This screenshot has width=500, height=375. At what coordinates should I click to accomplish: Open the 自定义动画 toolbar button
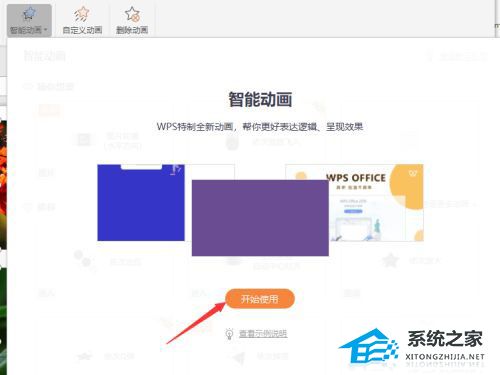[82, 20]
